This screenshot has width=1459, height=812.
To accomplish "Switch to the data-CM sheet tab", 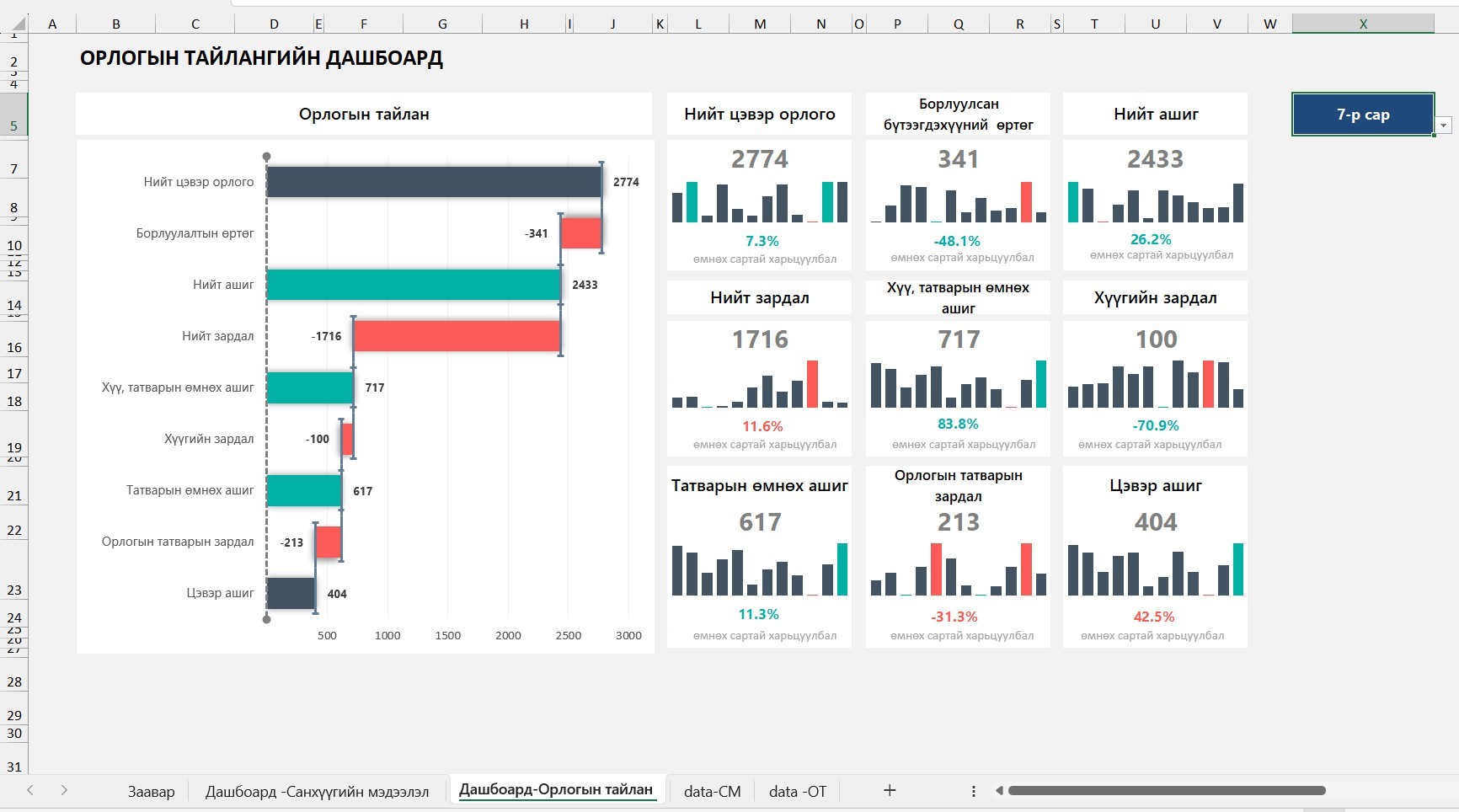I will point(713,791).
